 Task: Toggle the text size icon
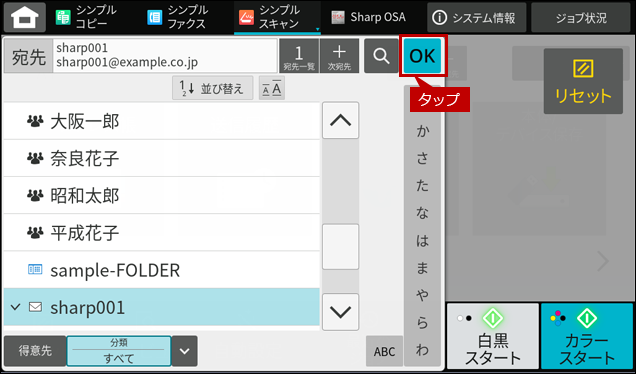272,88
